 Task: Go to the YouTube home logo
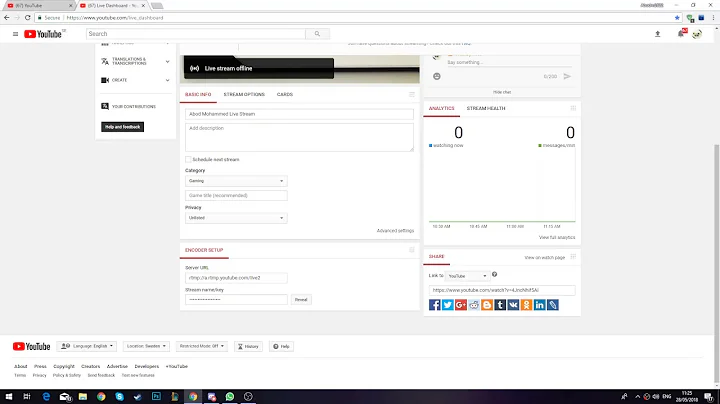point(43,34)
